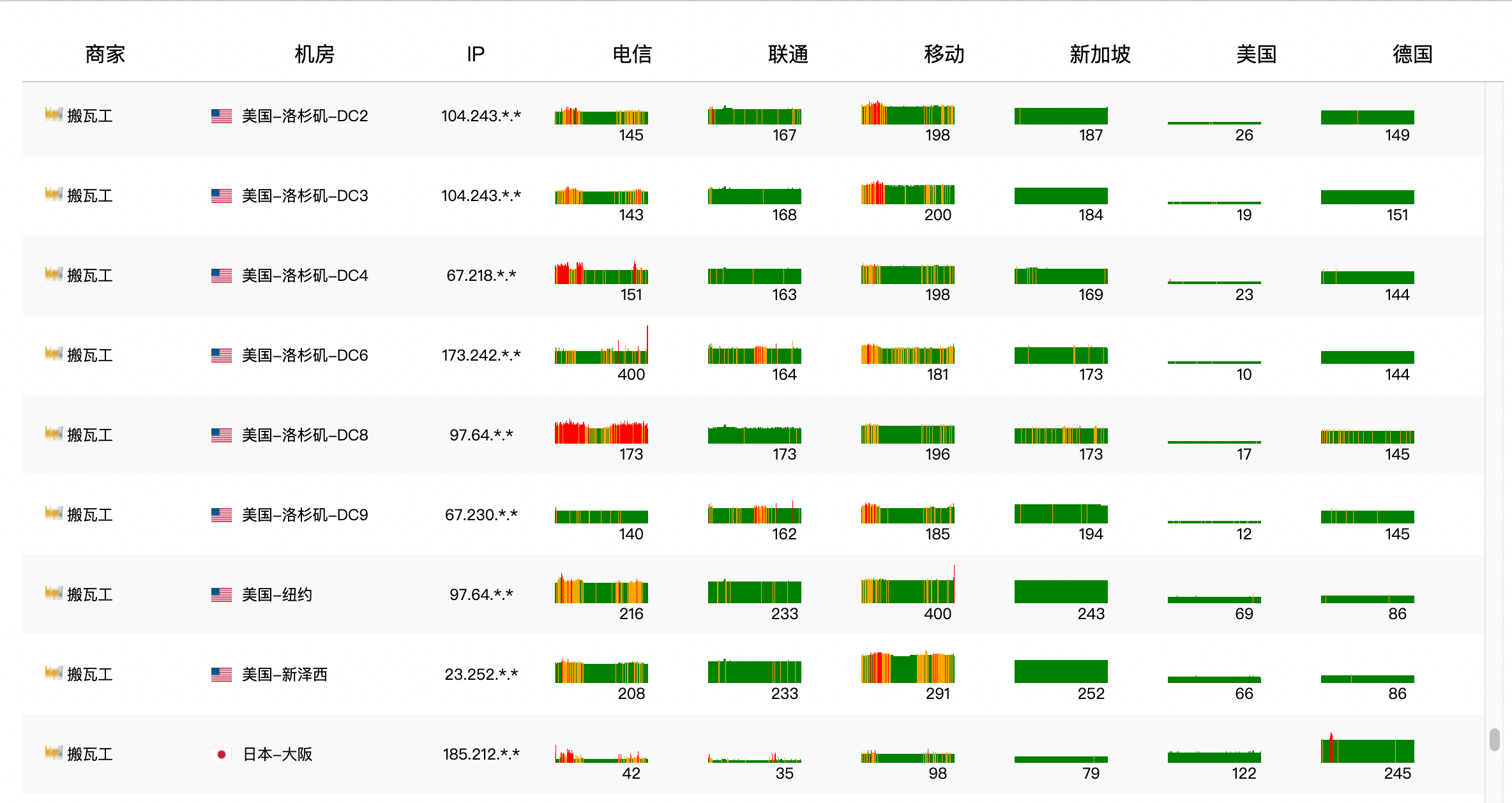Image resolution: width=1512 pixels, height=803 pixels.
Task: Click the 搬瓦工 logo in the DC9 row
Action: click(x=54, y=513)
